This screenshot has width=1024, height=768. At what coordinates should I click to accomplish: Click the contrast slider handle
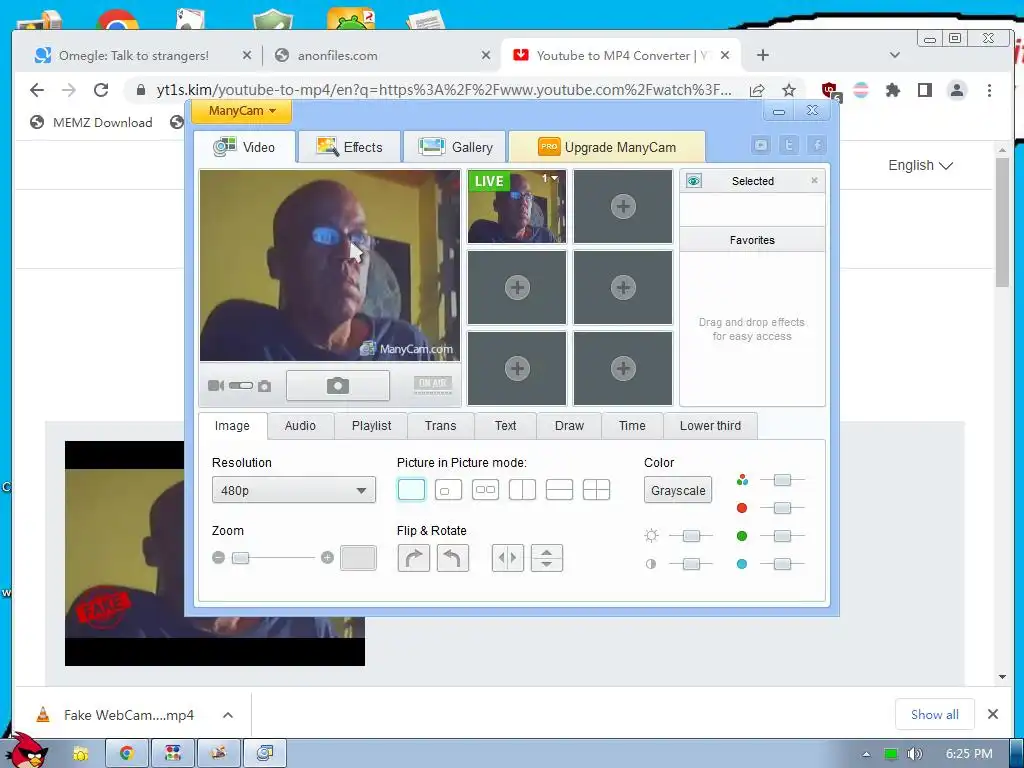692,564
